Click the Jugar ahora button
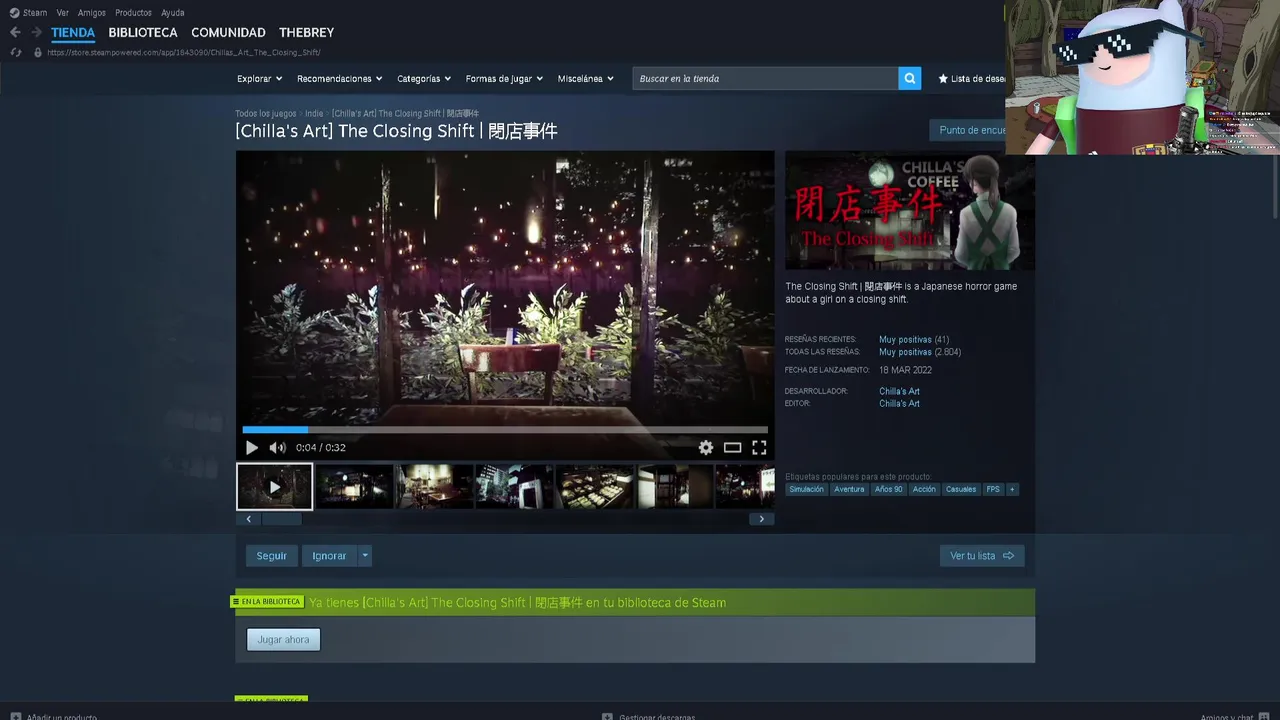The image size is (1280, 720). 284,639
